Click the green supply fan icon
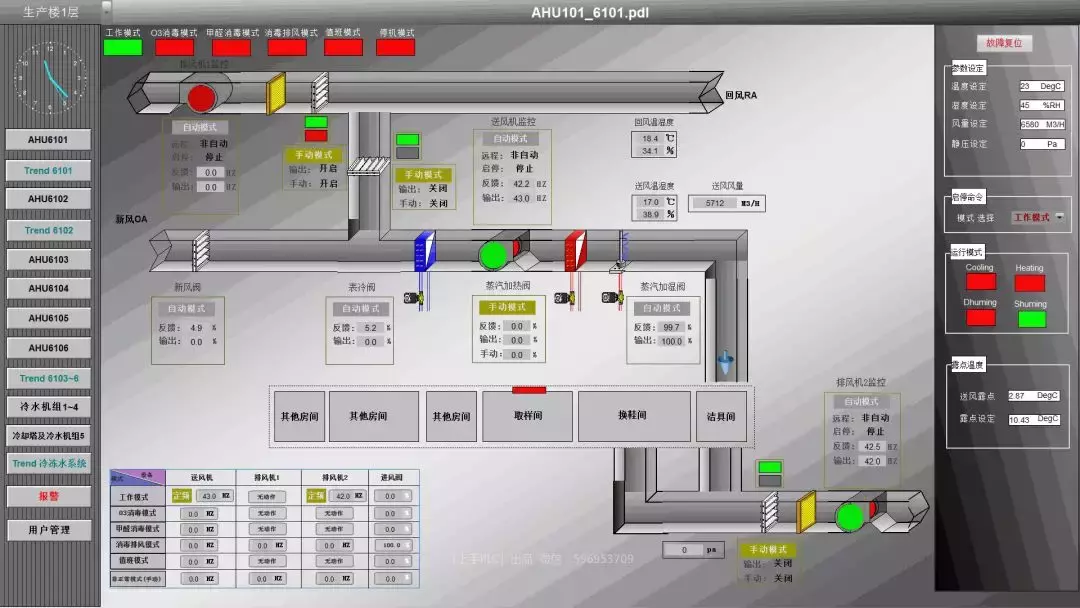 tap(492, 255)
